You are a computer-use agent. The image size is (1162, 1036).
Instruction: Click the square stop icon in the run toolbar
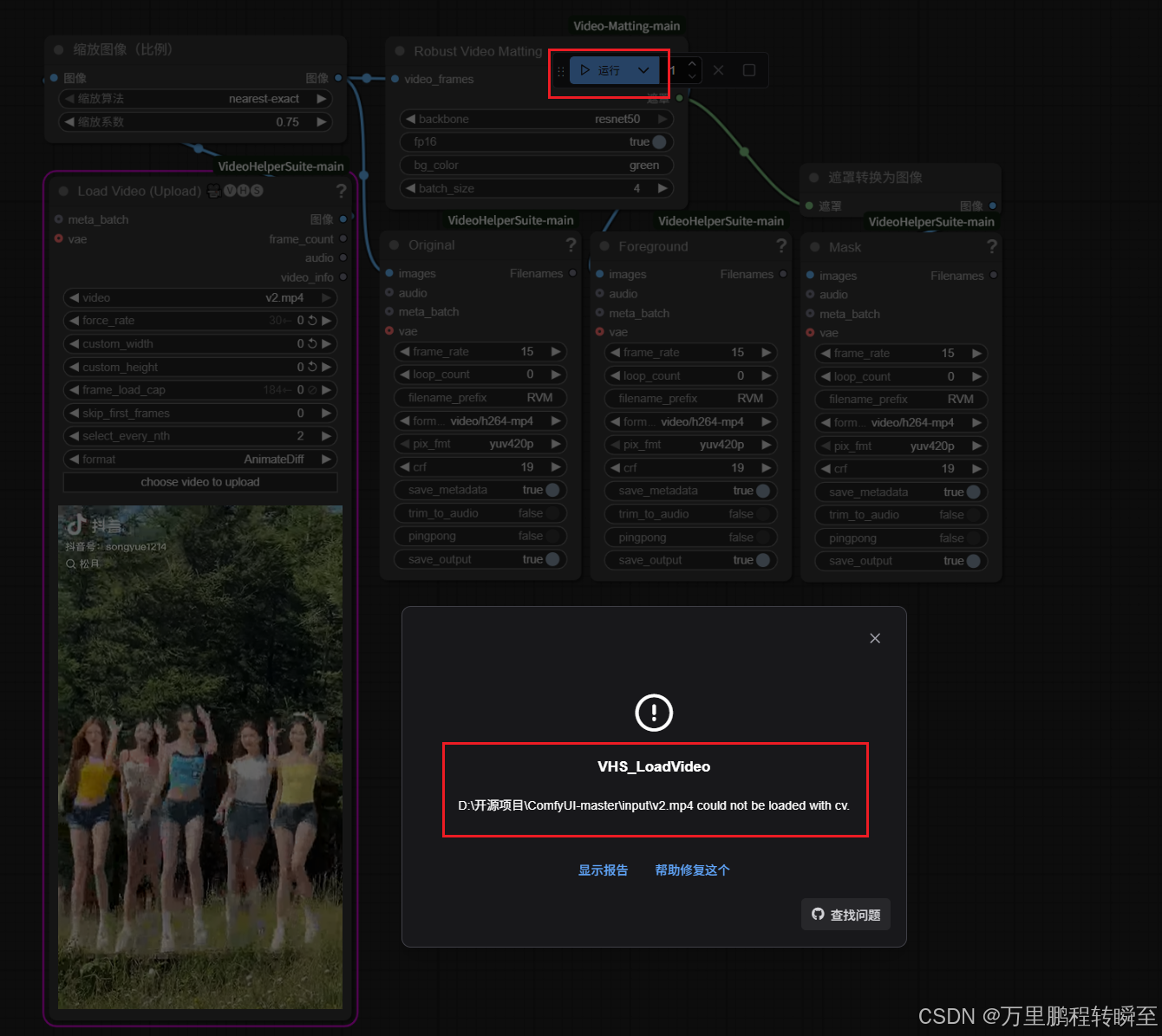click(x=749, y=70)
